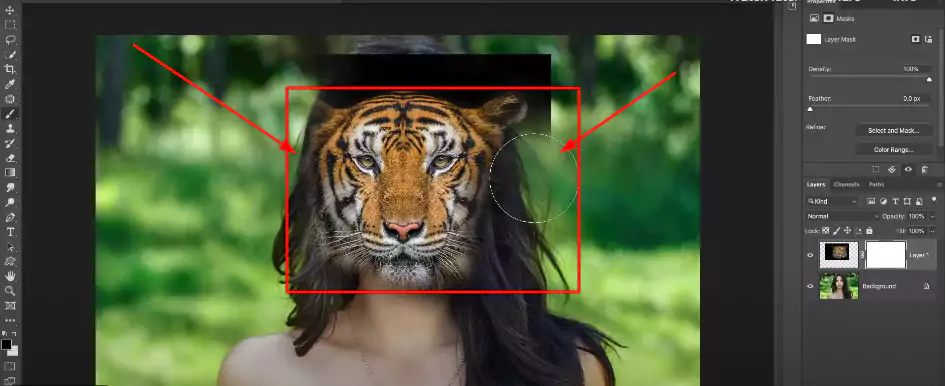Open the Layers panel menu
Viewport: 946px width, 386px height.
coord(939,185)
